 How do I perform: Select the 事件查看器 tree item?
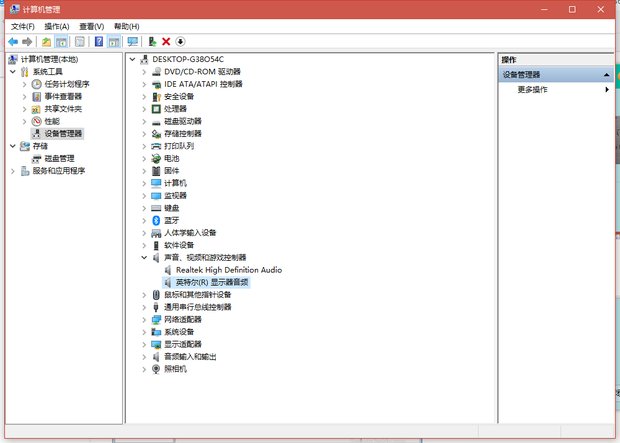[x=62, y=96]
